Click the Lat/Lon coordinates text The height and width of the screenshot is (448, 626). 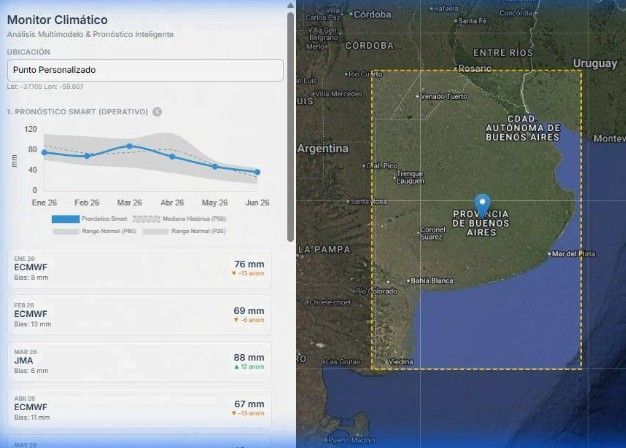coord(45,86)
